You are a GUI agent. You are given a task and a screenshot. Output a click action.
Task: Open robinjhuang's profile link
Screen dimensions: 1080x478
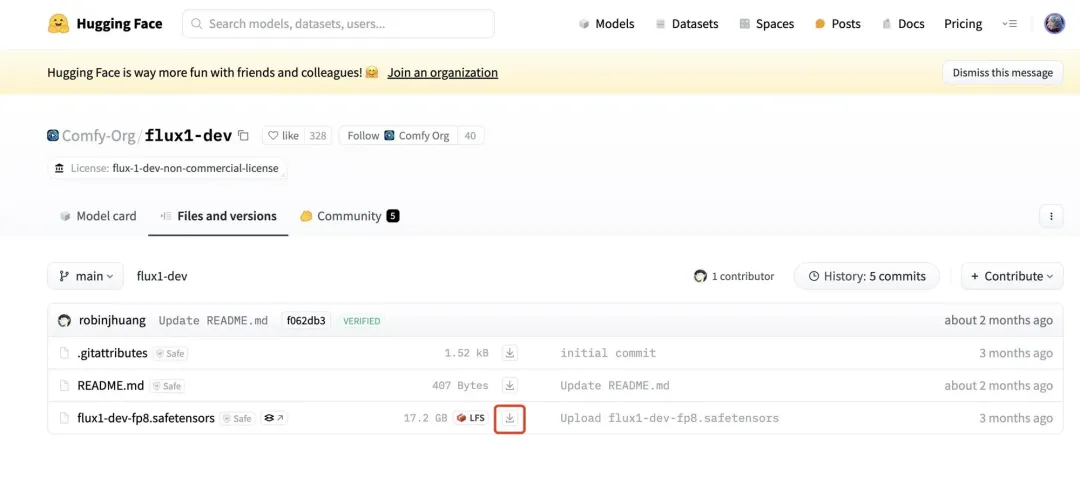coord(112,320)
